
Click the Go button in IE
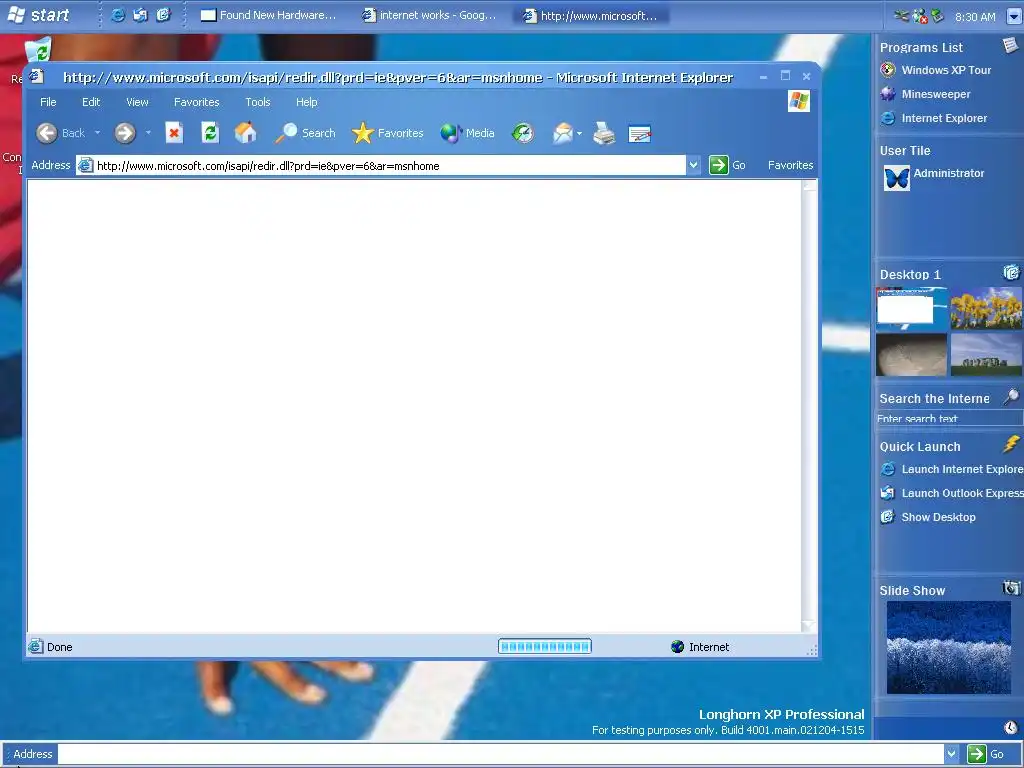point(728,165)
